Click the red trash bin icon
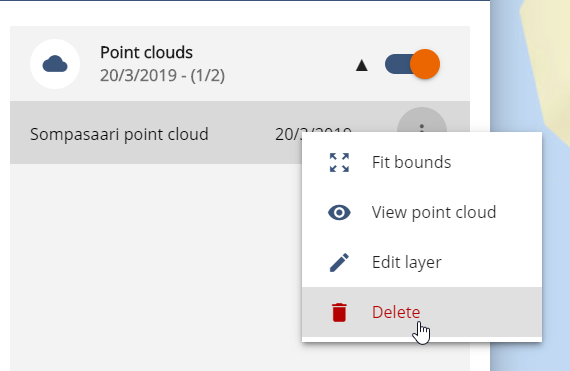570x371 pixels. pyautogui.click(x=340, y=312)
